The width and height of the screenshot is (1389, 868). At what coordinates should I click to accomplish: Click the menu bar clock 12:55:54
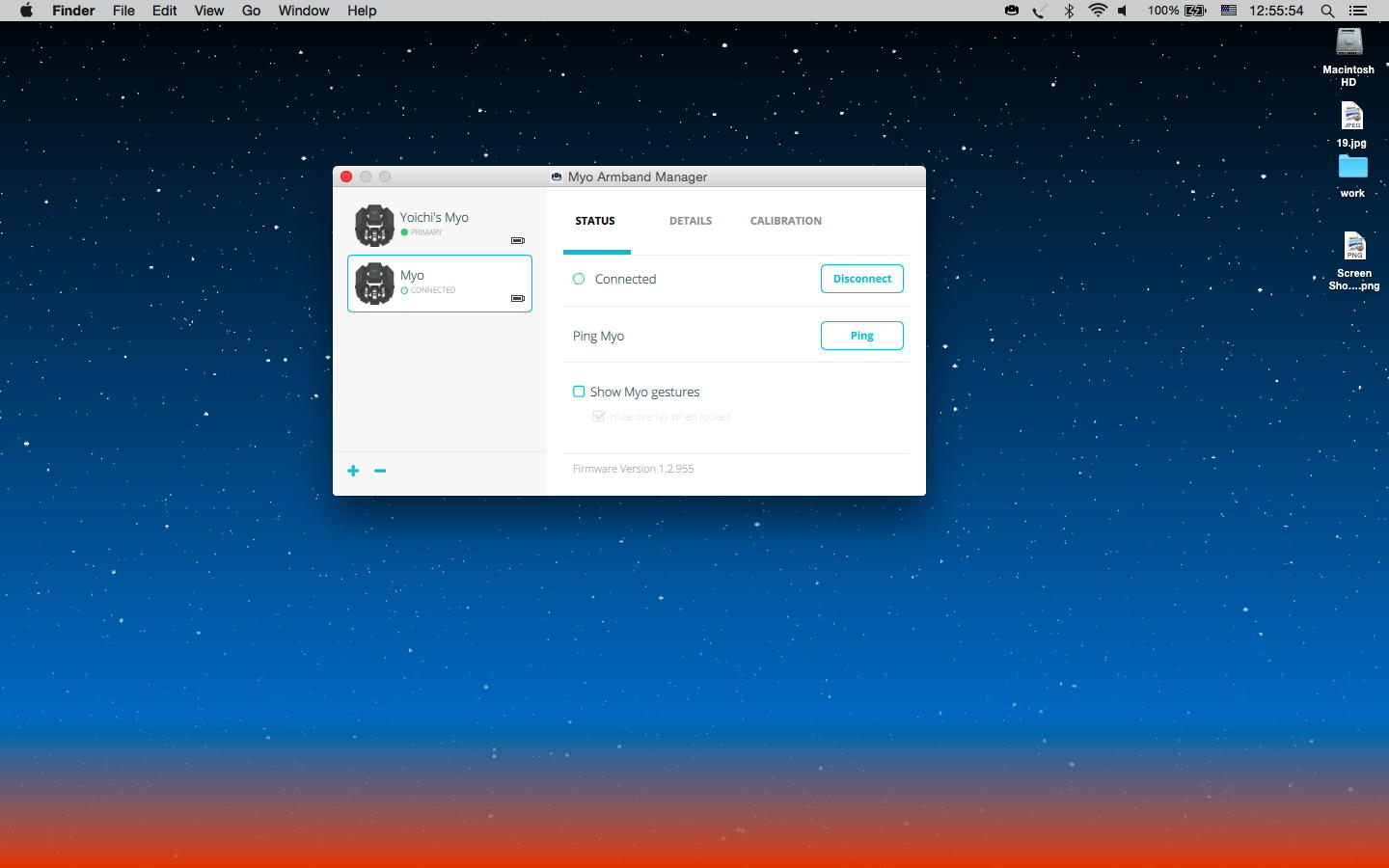1276,11
